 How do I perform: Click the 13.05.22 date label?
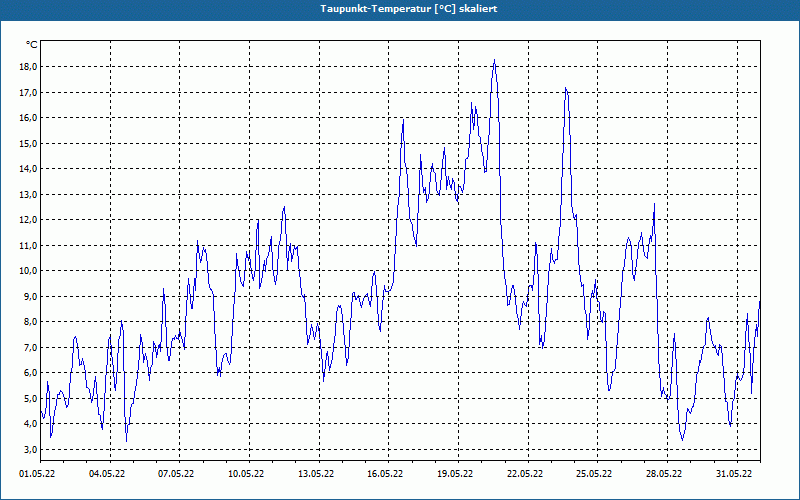(x=316, y=474)
